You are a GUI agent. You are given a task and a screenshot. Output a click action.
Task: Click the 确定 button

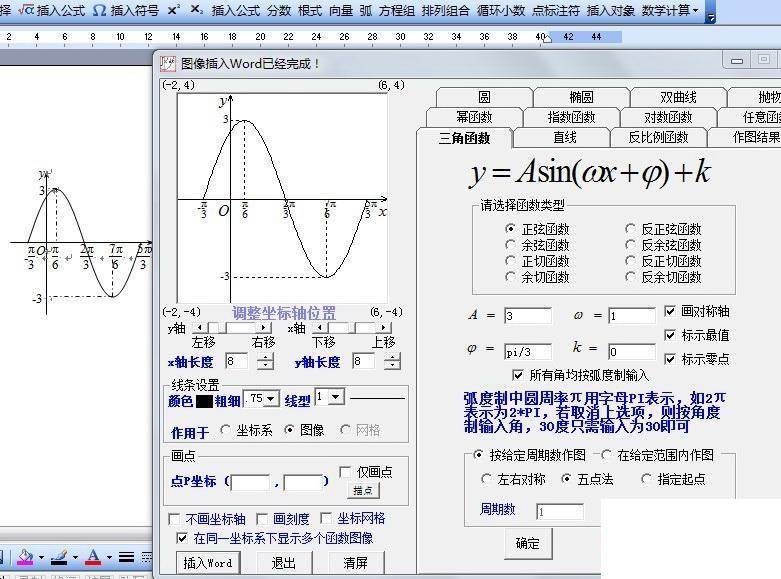pyautogui.click(x=527, y=543)
